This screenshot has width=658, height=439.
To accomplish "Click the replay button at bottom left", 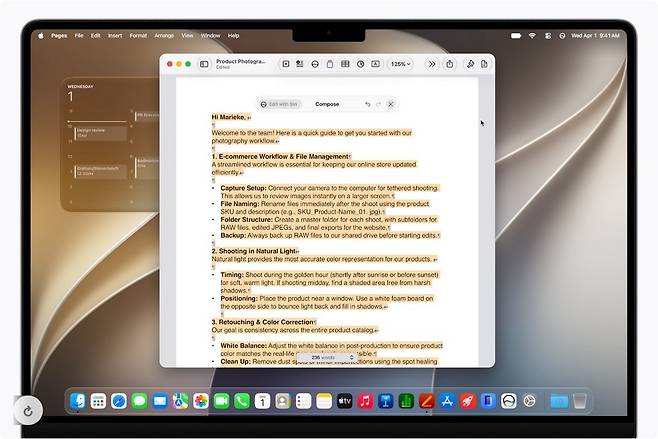I will pos(28,411).
